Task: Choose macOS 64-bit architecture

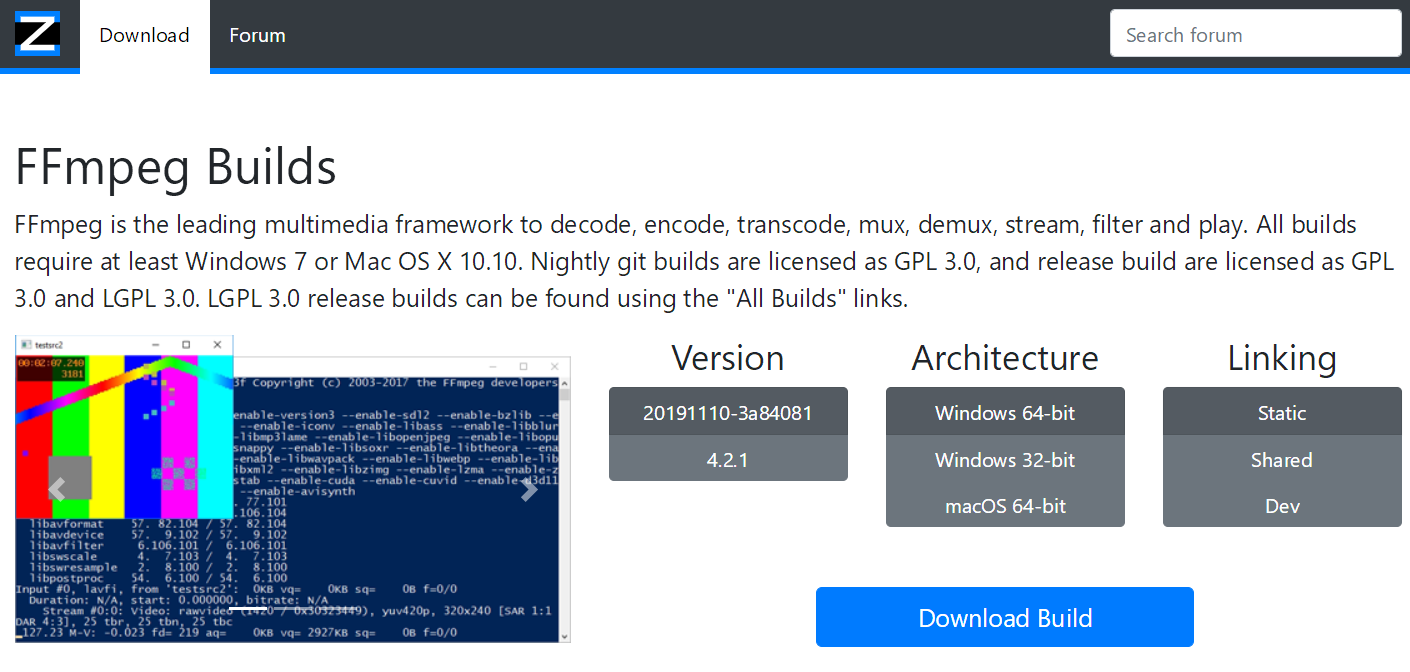Action: click(1005, 505)
